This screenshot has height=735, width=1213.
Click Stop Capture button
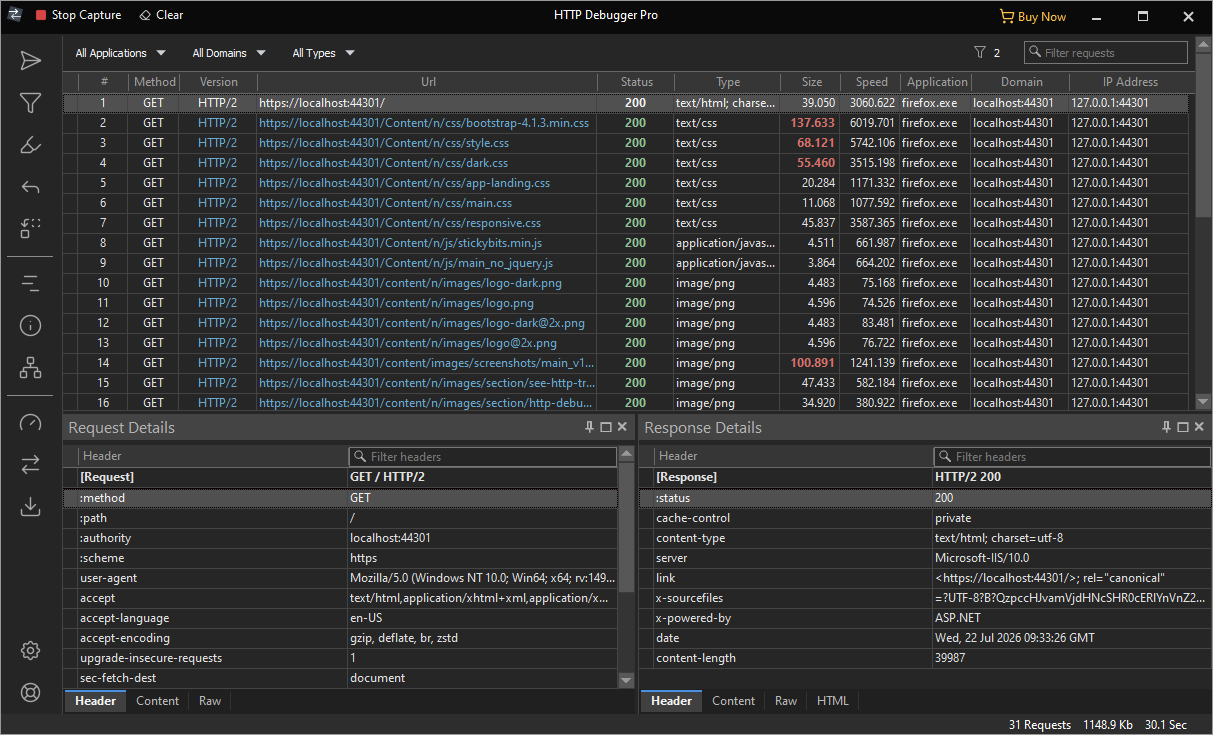(78, 15)
